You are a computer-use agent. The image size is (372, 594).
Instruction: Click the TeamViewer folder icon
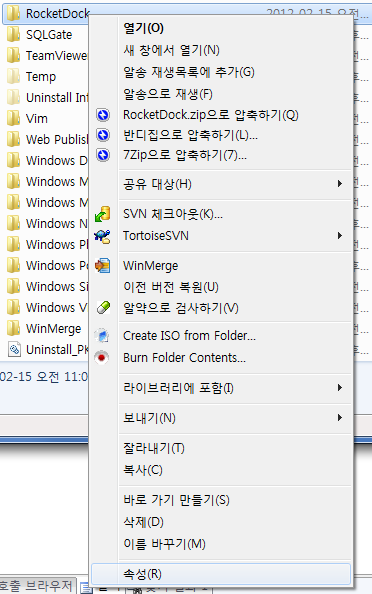[x=13, y=56]
